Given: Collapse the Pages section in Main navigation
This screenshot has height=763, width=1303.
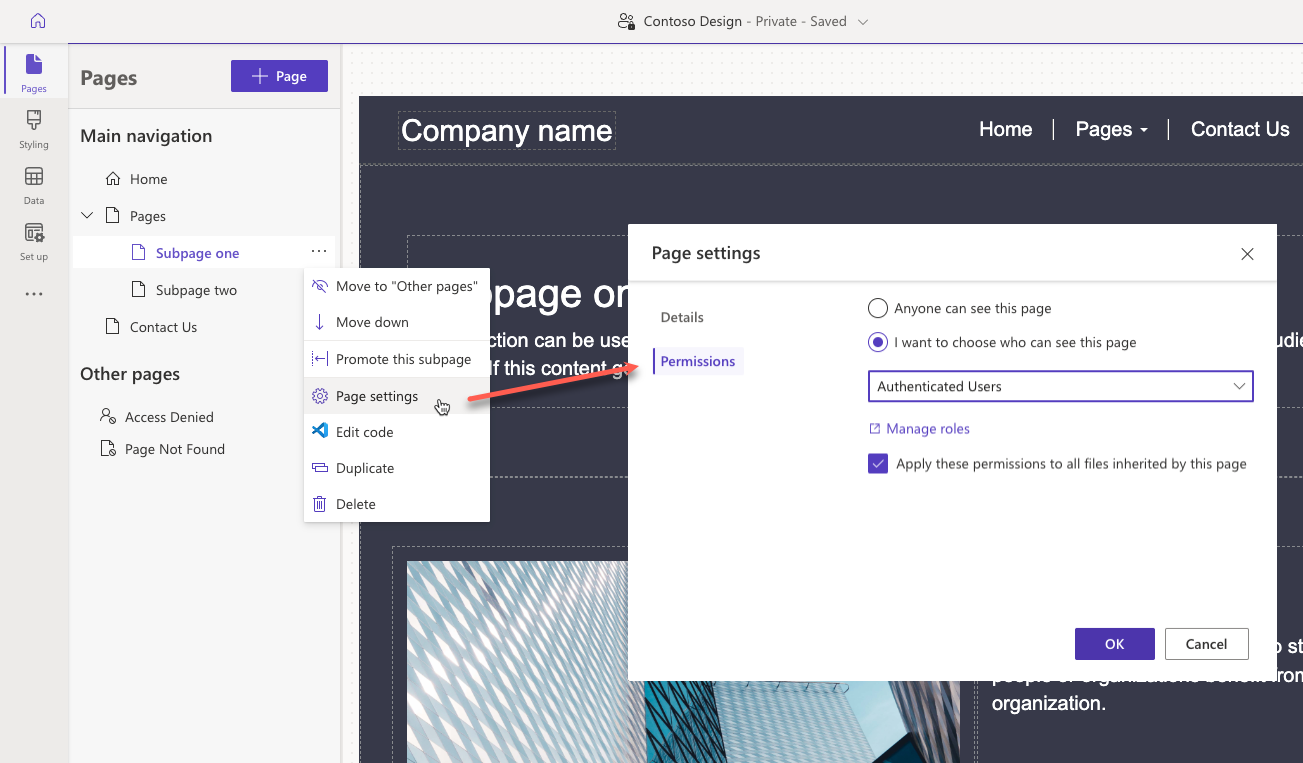Looking at the screenshot, I should point(86,215).
